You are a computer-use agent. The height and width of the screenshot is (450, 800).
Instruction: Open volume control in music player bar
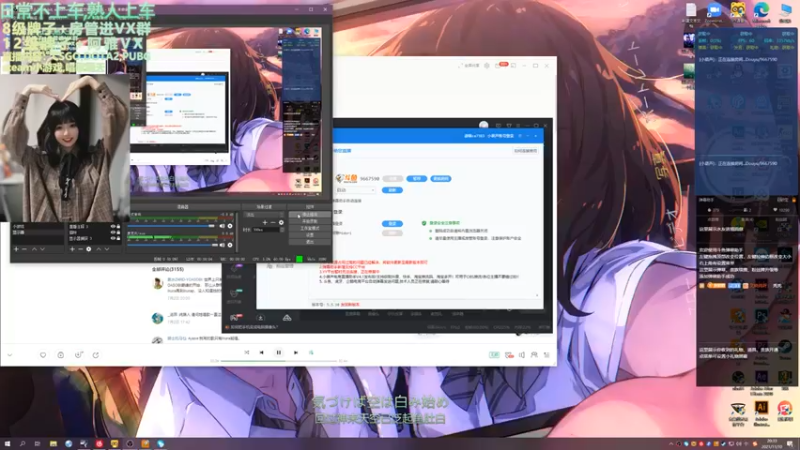521,355
